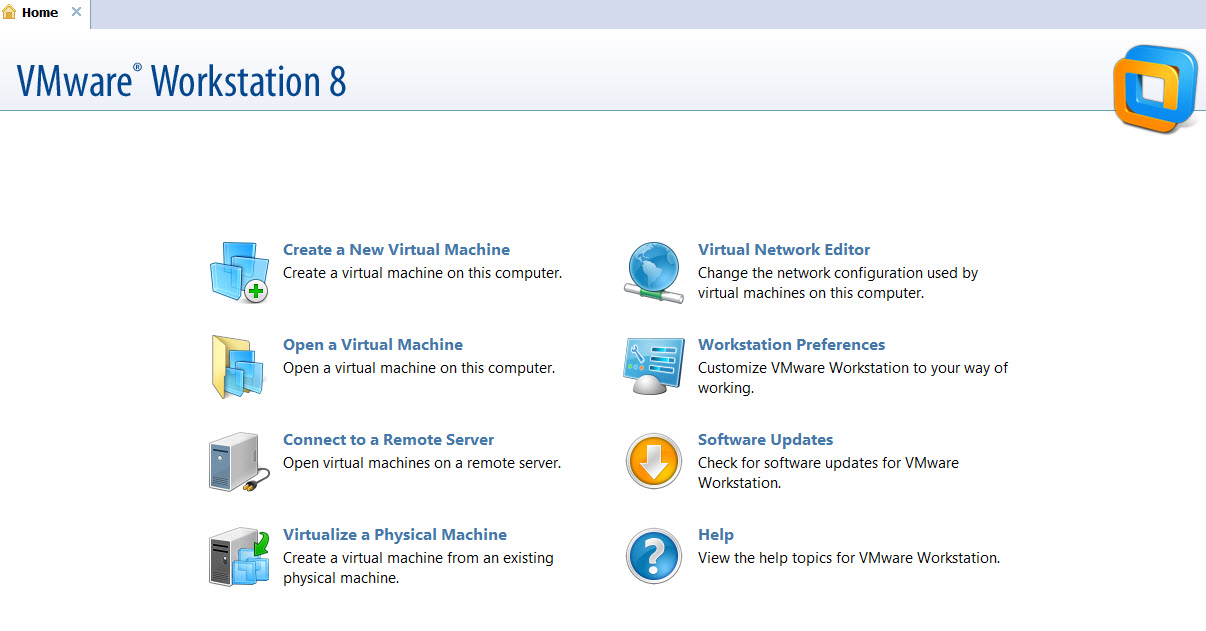Click the Connect to a Remote Server tower icon

pos(240,462)
